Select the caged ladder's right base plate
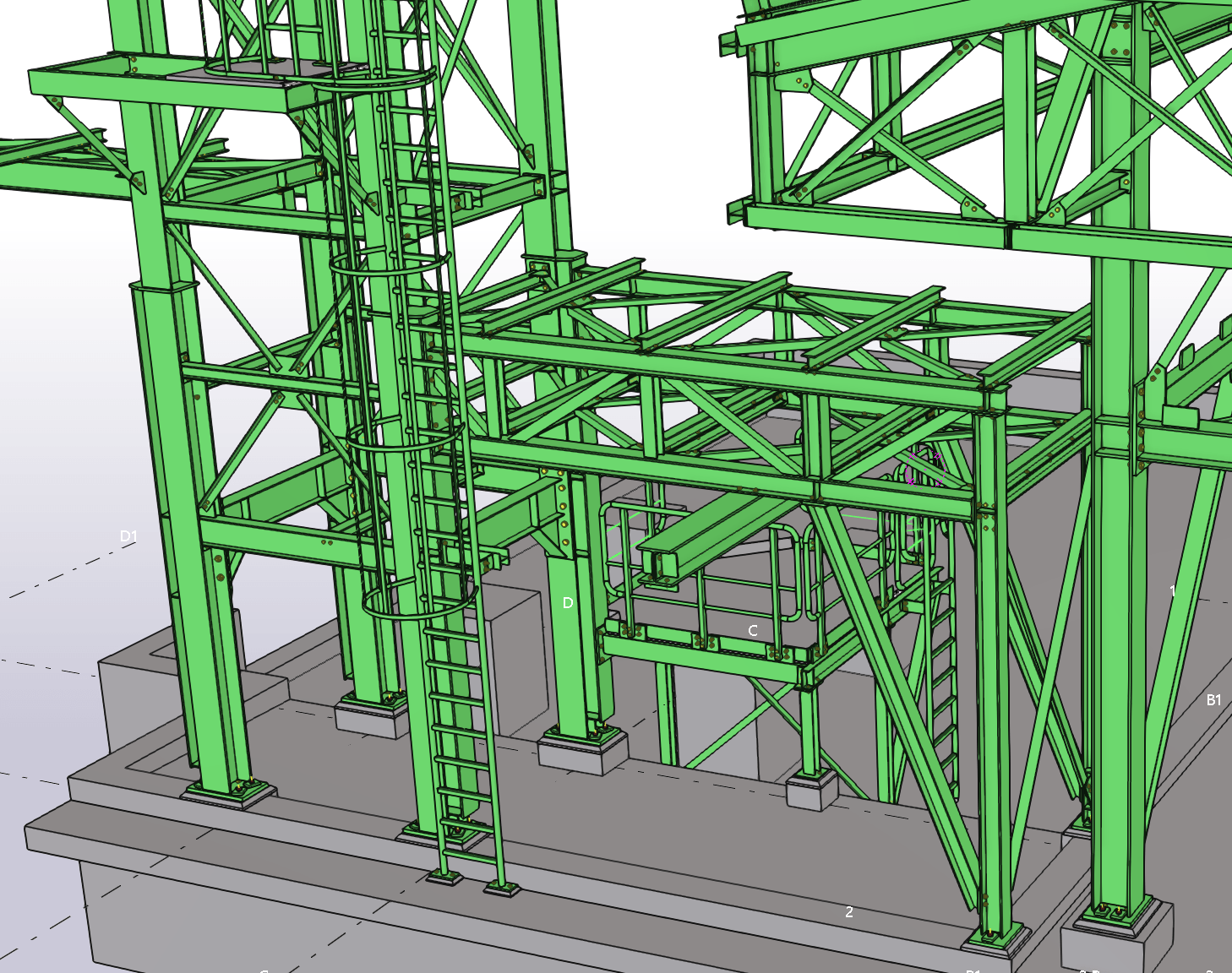This screenshot has height=973, width=1232. point(501,887)
